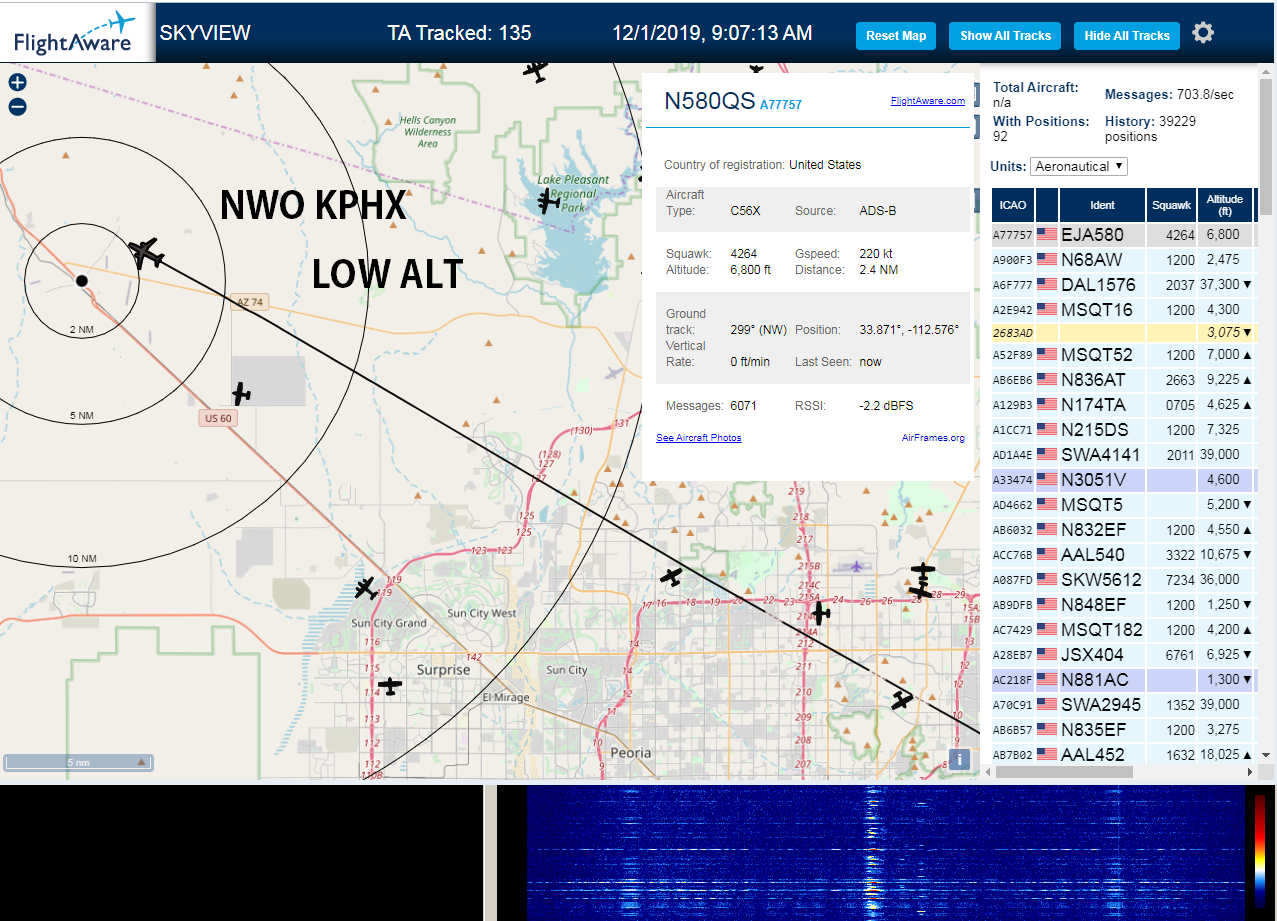
Task: Select the aircraft icon at top of the map
Action: [536, 71]
